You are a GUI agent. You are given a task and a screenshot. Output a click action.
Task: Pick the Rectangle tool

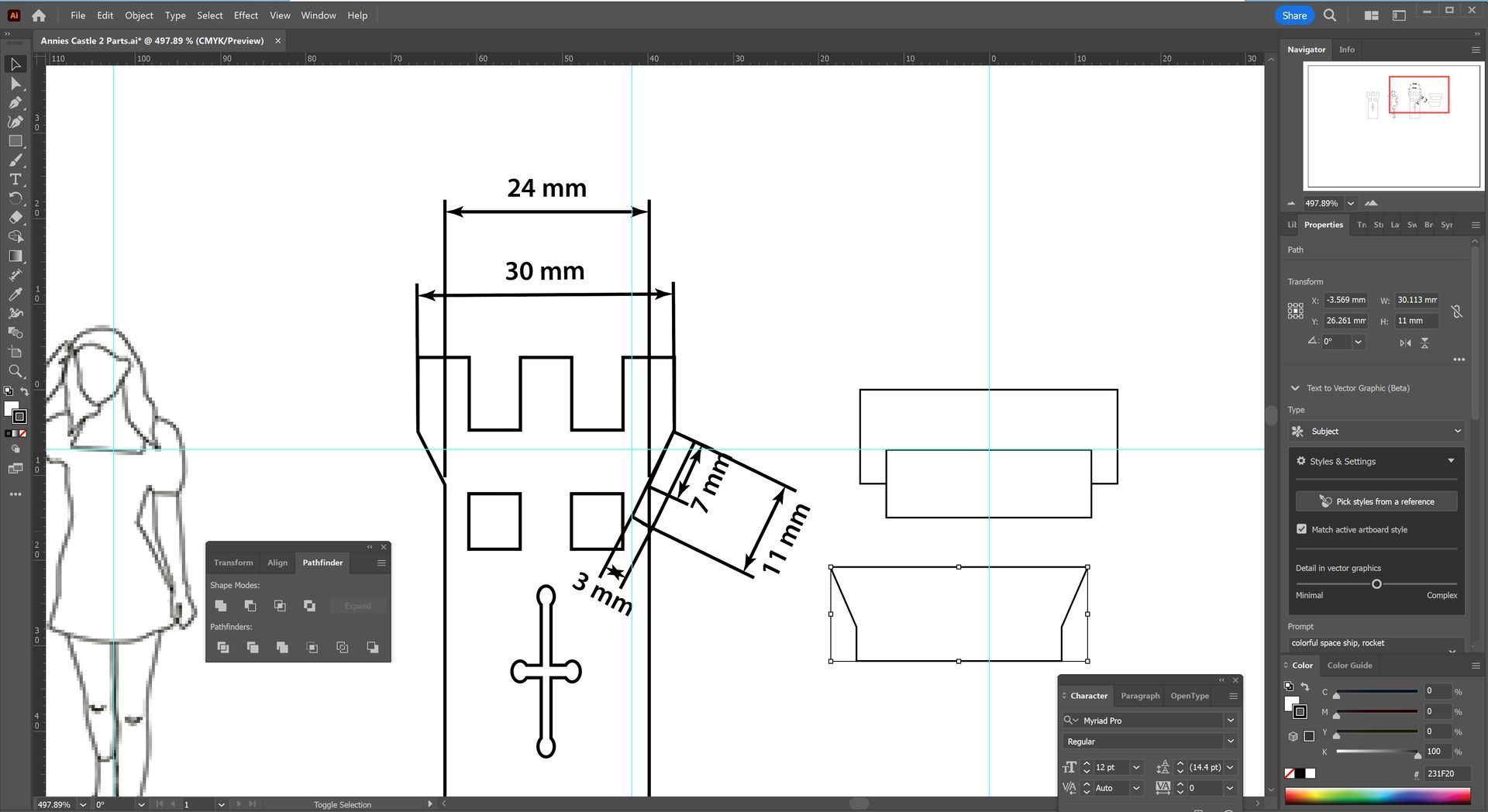(x=15, y=141)
